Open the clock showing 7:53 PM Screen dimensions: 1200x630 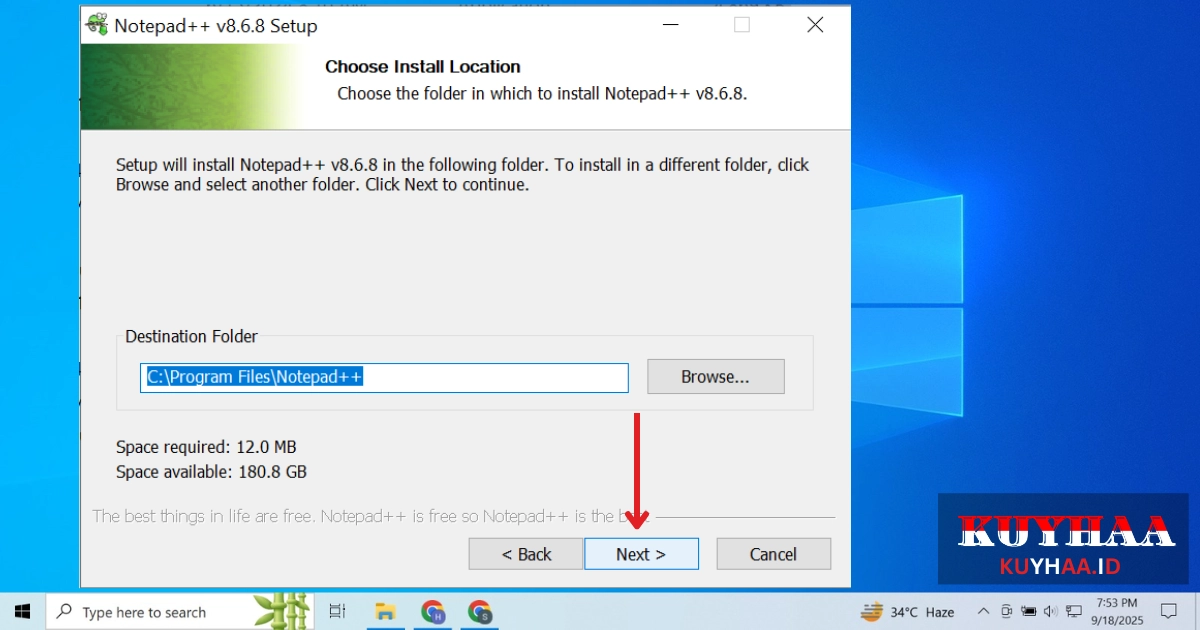tap(1117, 611)
